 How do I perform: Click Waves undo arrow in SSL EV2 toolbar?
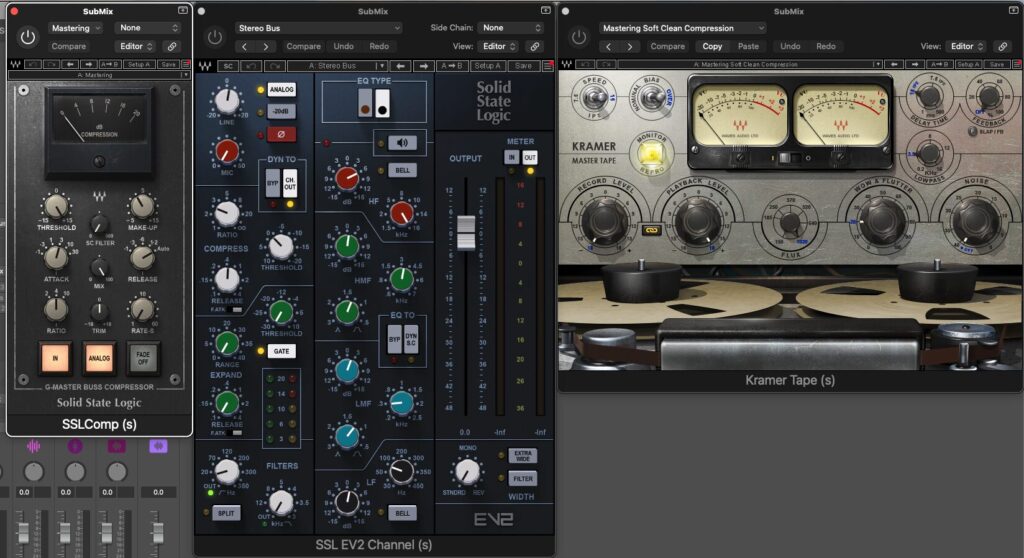tap(251, 66)
